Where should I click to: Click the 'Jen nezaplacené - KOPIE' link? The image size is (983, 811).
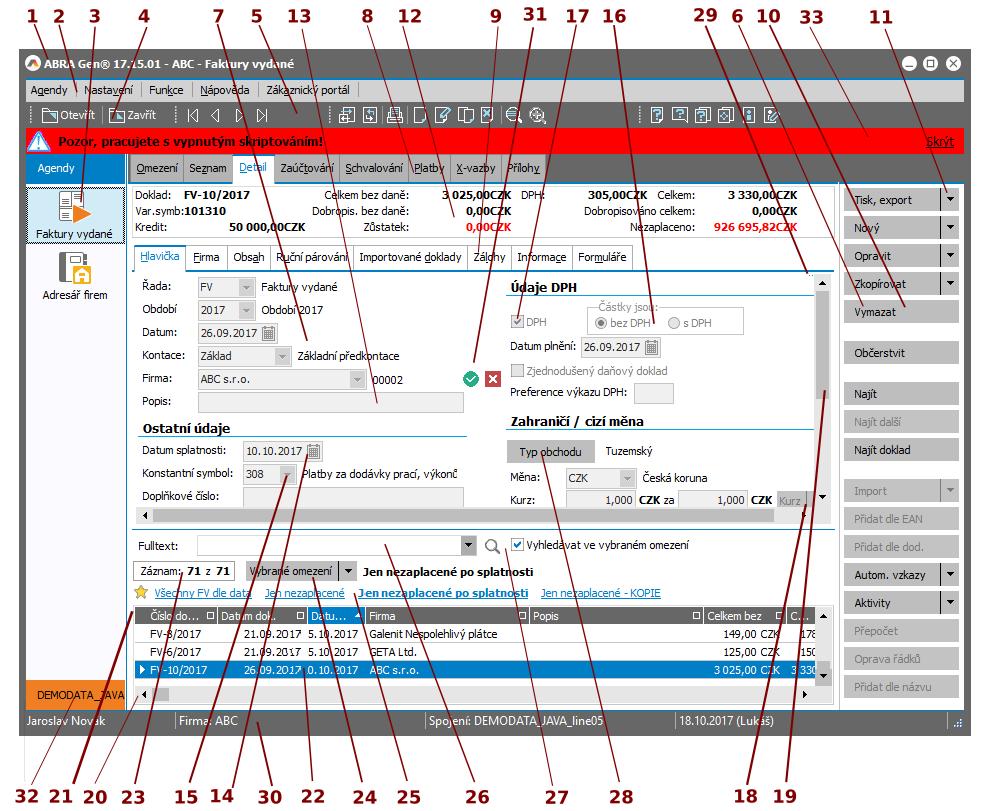point(601,593)
